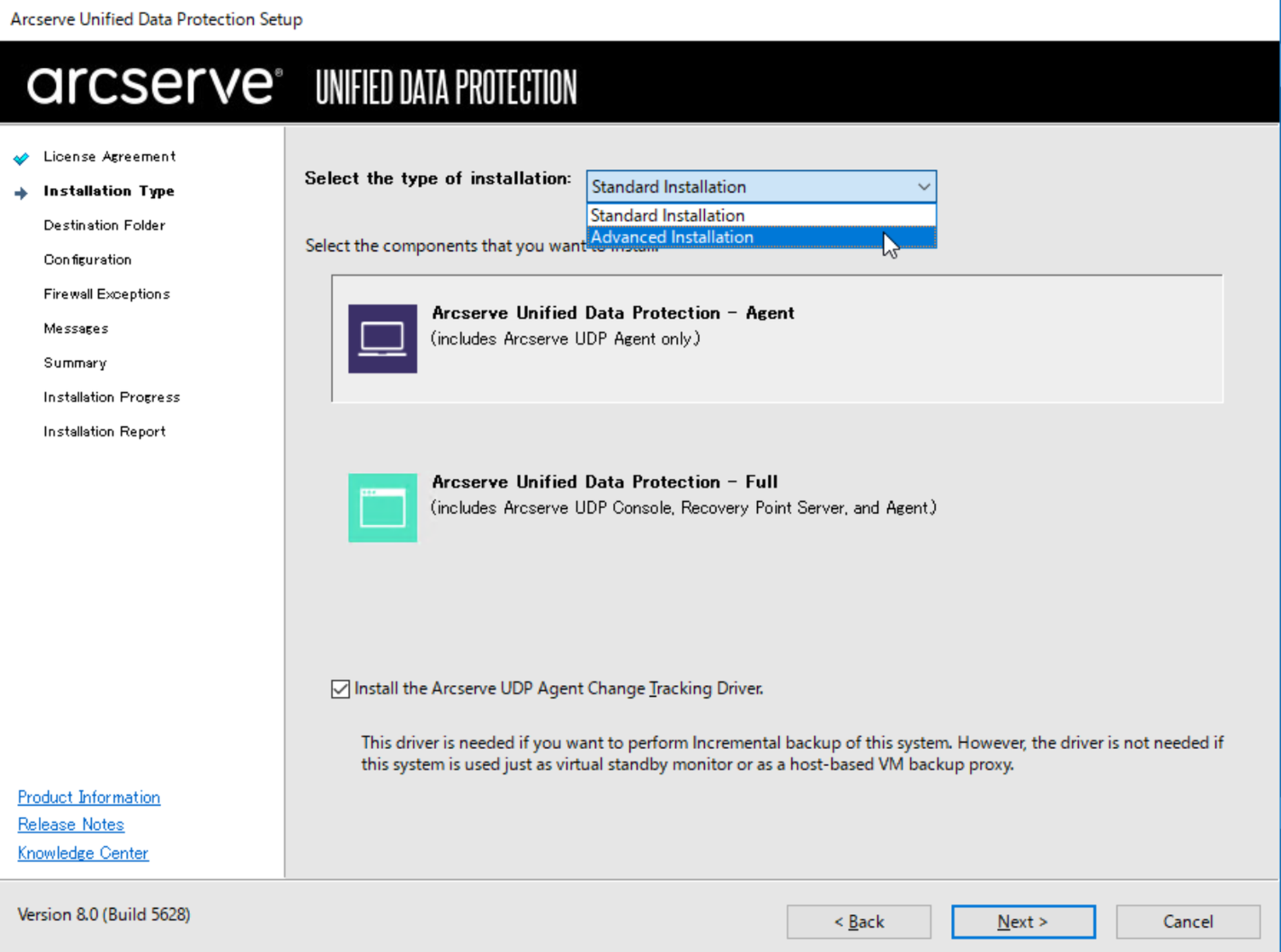
Task: Click the UNIFIED DATA PROTECTION banner title
Action: (446, 88)
